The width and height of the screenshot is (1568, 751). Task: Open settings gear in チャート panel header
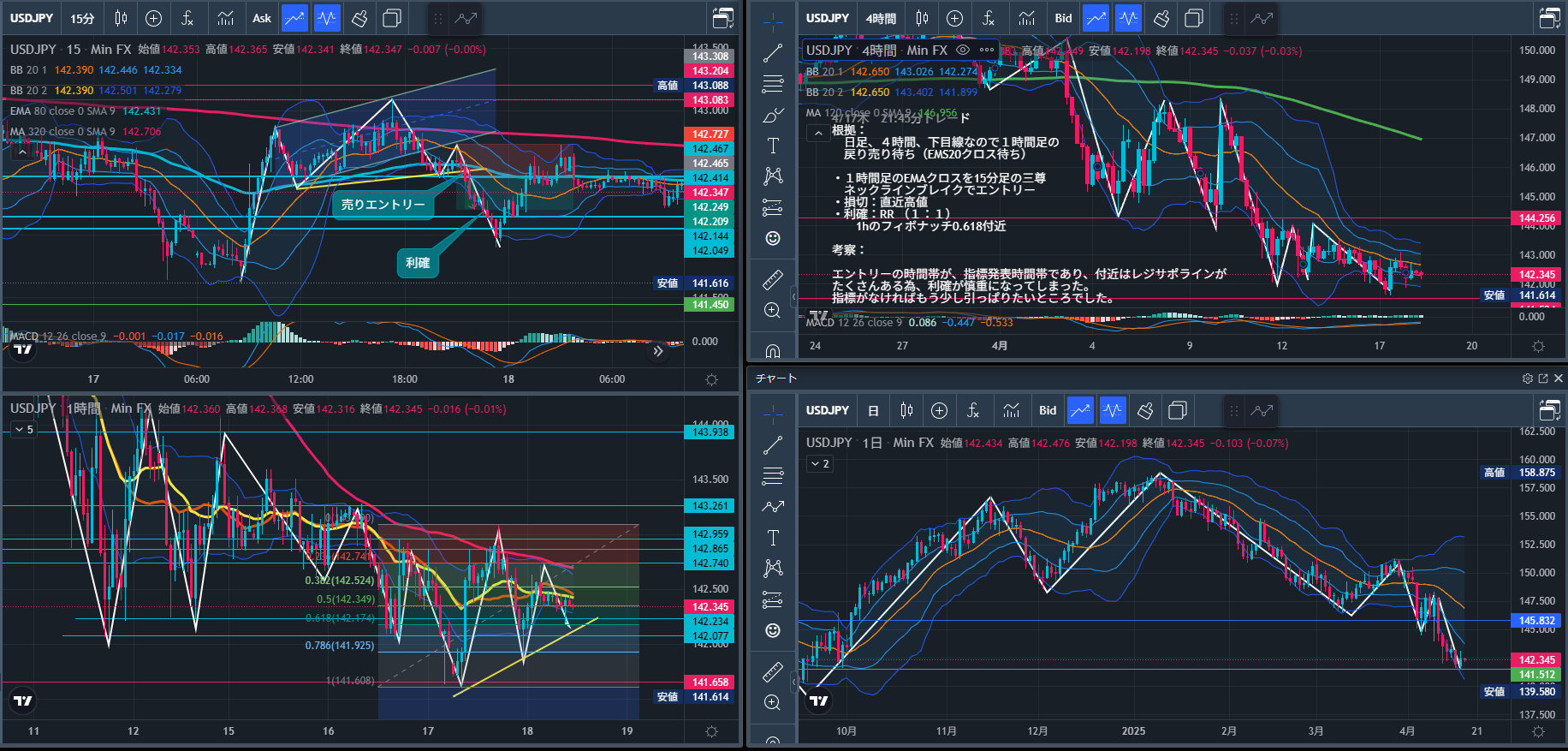1528,378
